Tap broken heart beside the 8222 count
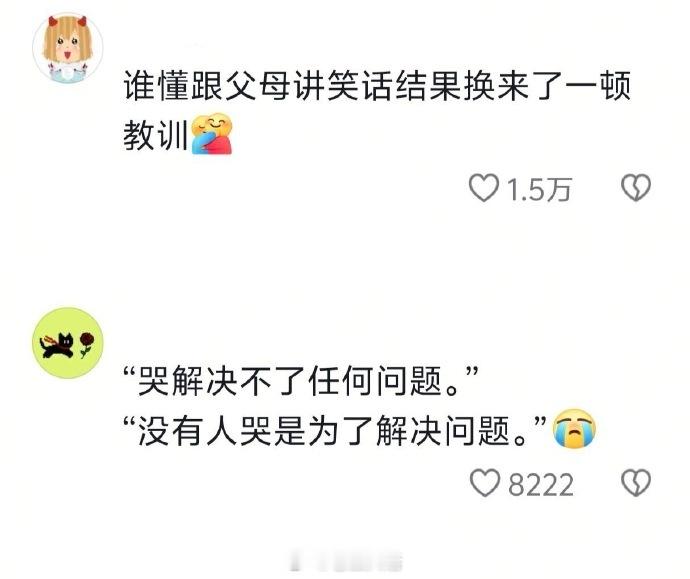This screenshot has width=690, height=579. pos(636,483)
